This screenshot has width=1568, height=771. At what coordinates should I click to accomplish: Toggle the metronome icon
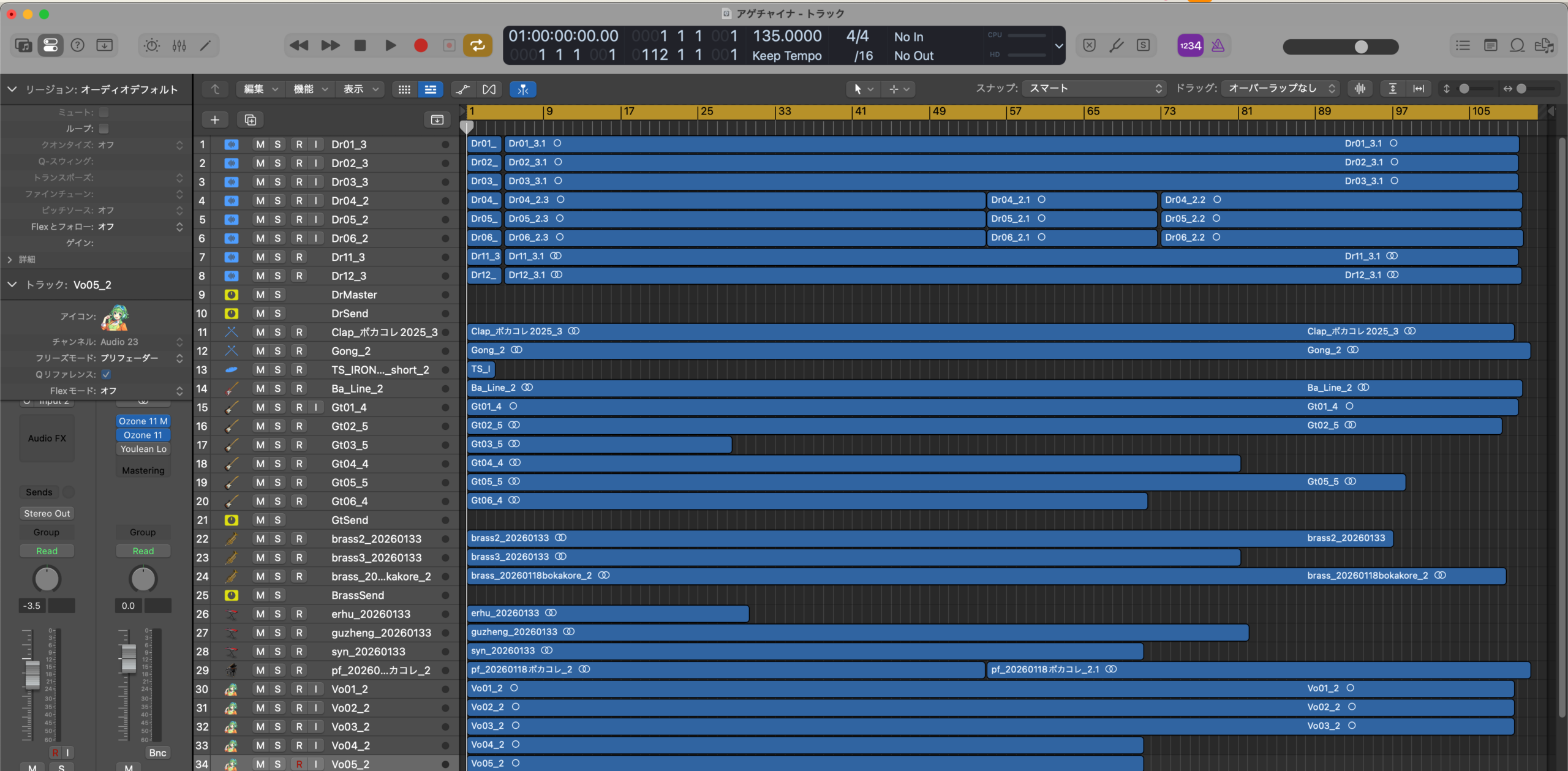(1218, 45)
